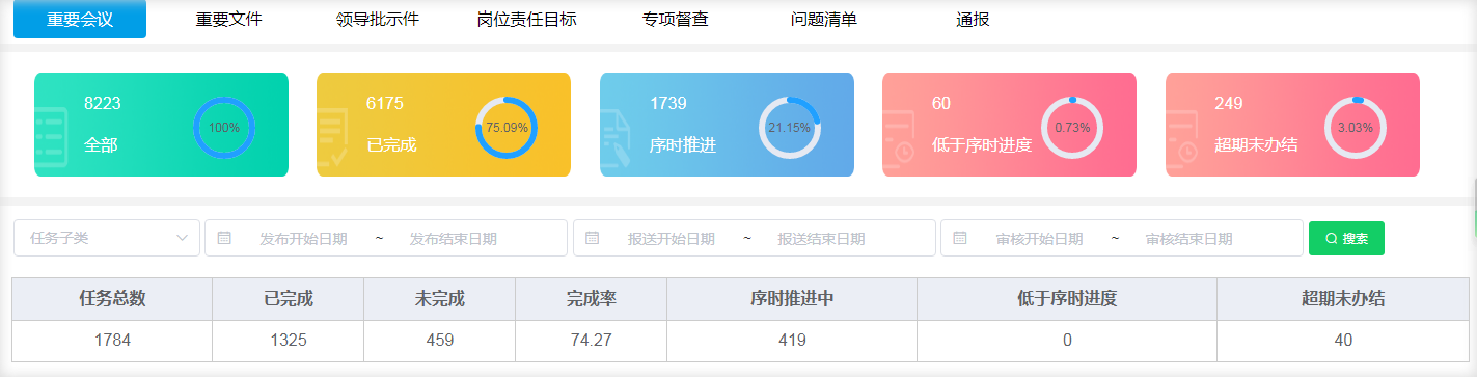The image size is (1477, 377).
Task: Click the 超期未办结 table column header
Action: (x=1343, y=298)
